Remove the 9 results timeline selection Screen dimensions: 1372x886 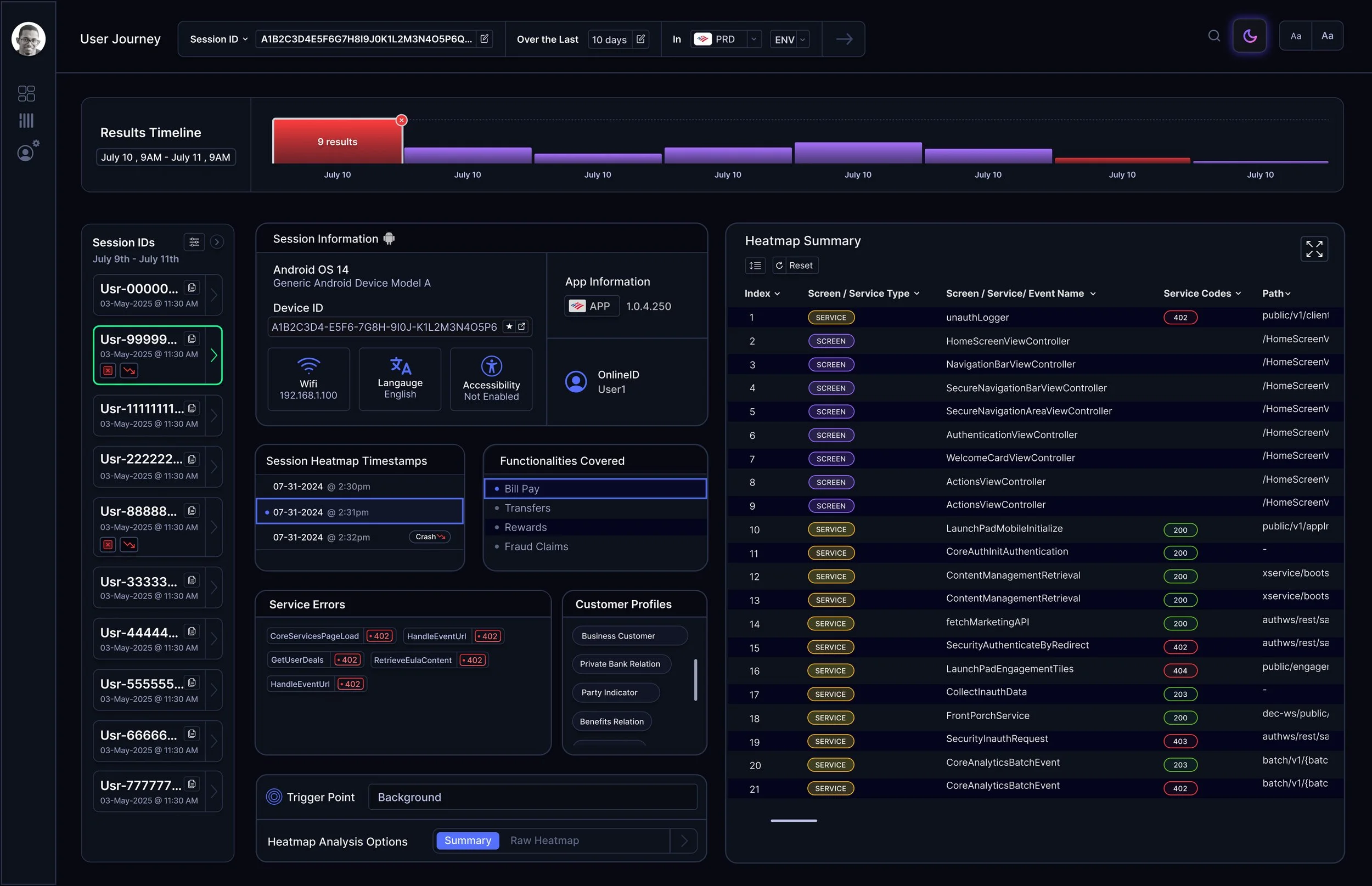tap(402, 120)
